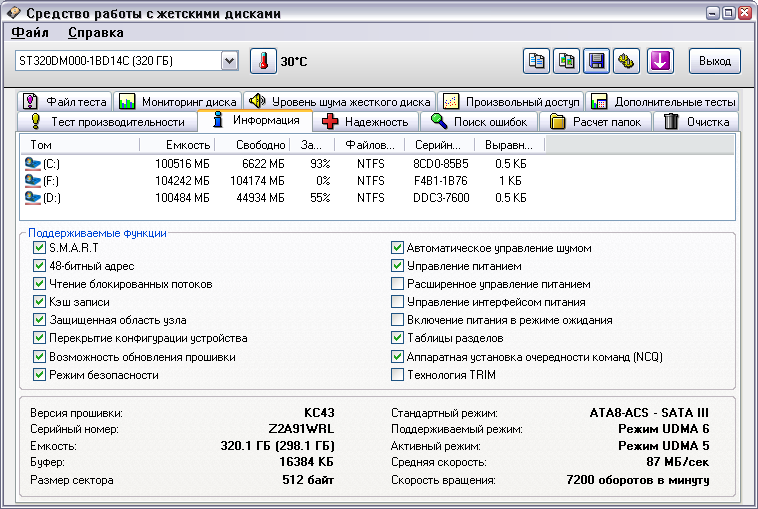Select the D: volume row

pyautogui.click(x=50, y=197)
